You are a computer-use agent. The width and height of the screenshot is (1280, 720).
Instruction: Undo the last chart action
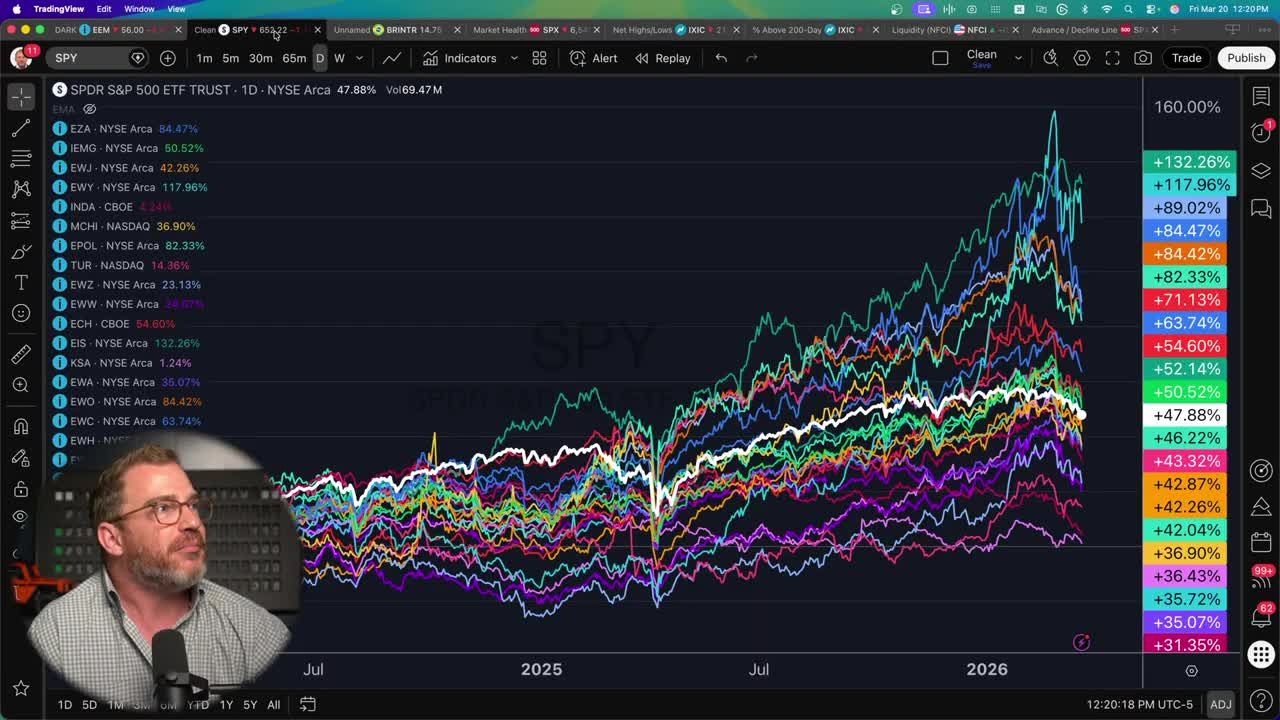click(721, 58)
